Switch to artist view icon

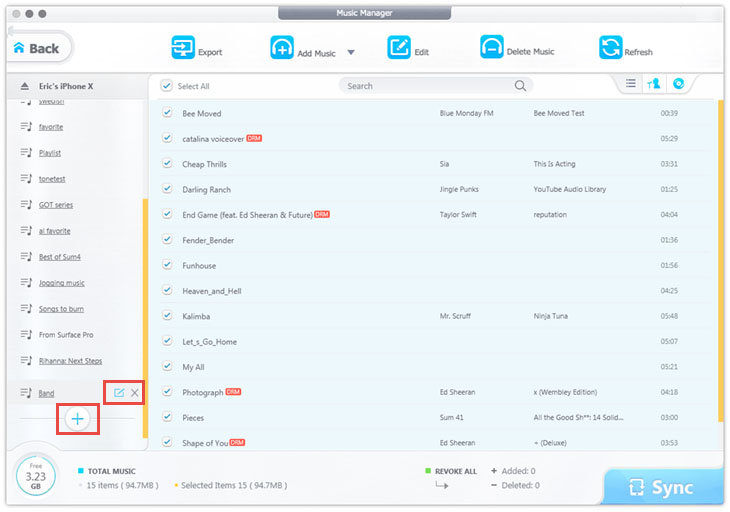tap(654, 84)
